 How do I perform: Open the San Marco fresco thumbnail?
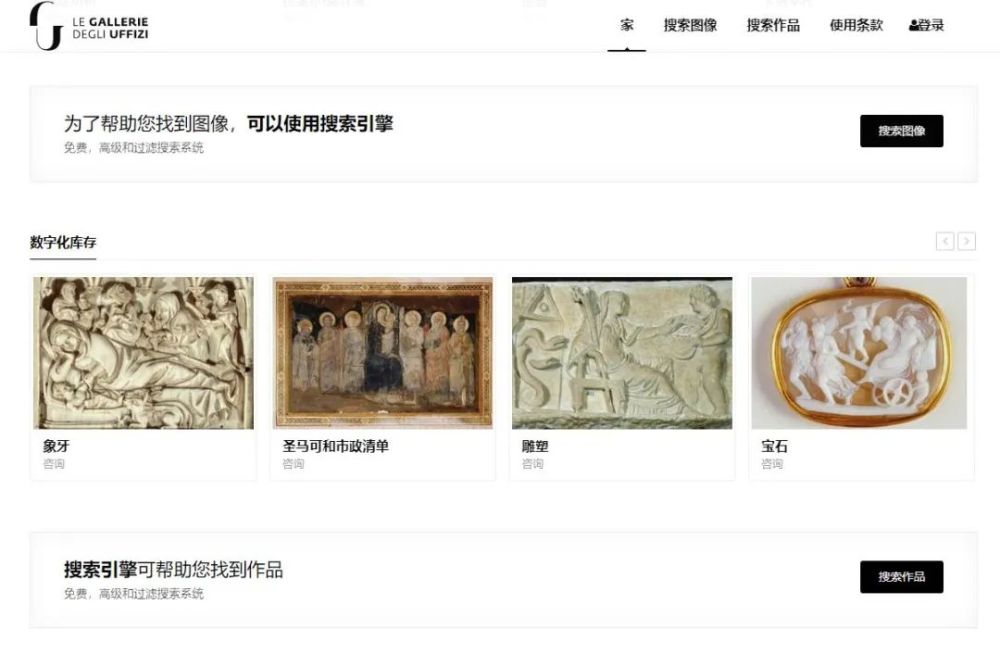383,353
